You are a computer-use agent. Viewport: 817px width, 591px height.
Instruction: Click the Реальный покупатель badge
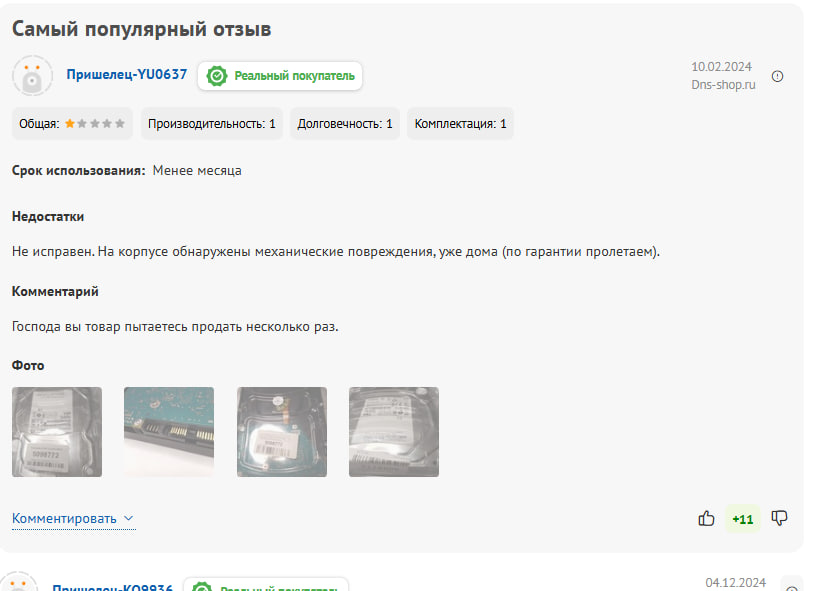point(280,76)
